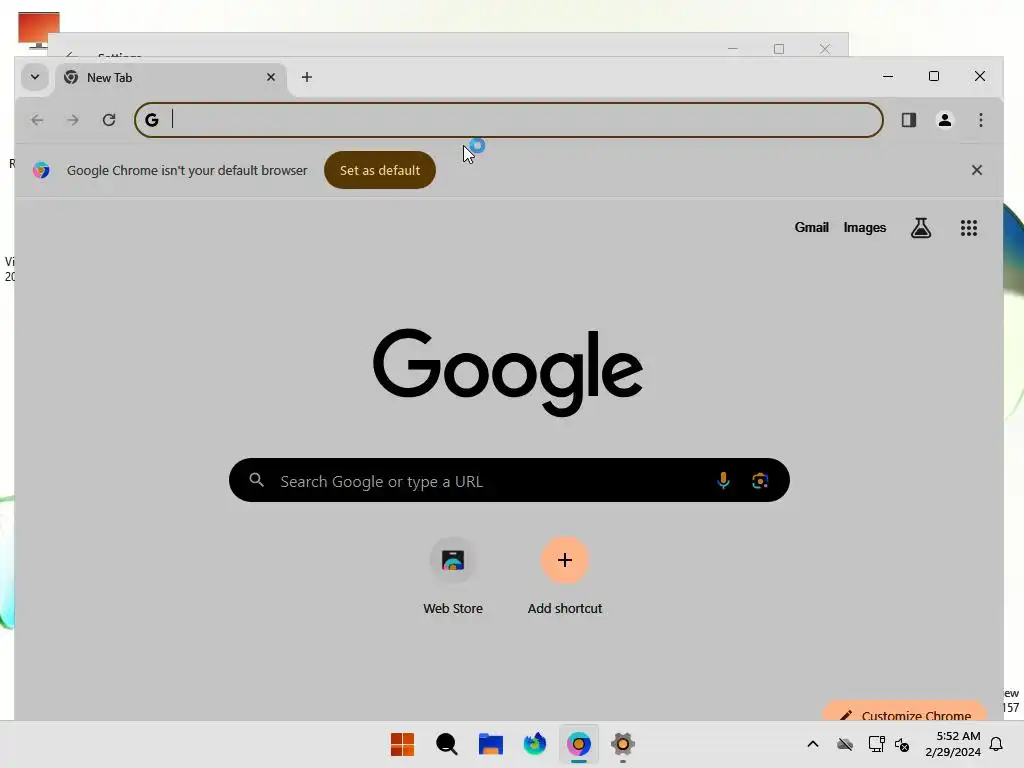Open File Explorer from taskbar
1024x768 pixels.
point(490,744)
